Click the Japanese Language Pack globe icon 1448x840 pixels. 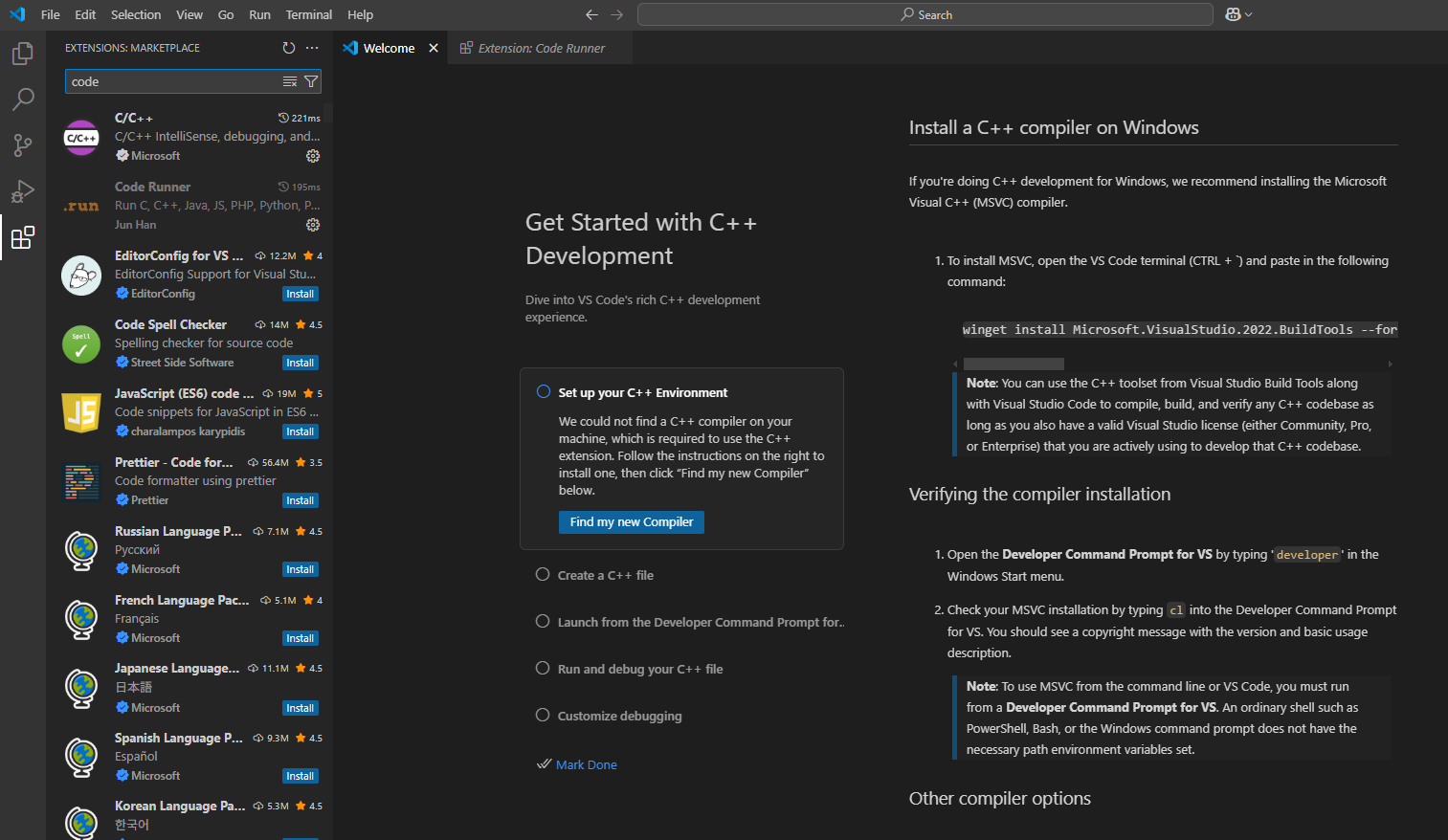(x=81, y=688)
